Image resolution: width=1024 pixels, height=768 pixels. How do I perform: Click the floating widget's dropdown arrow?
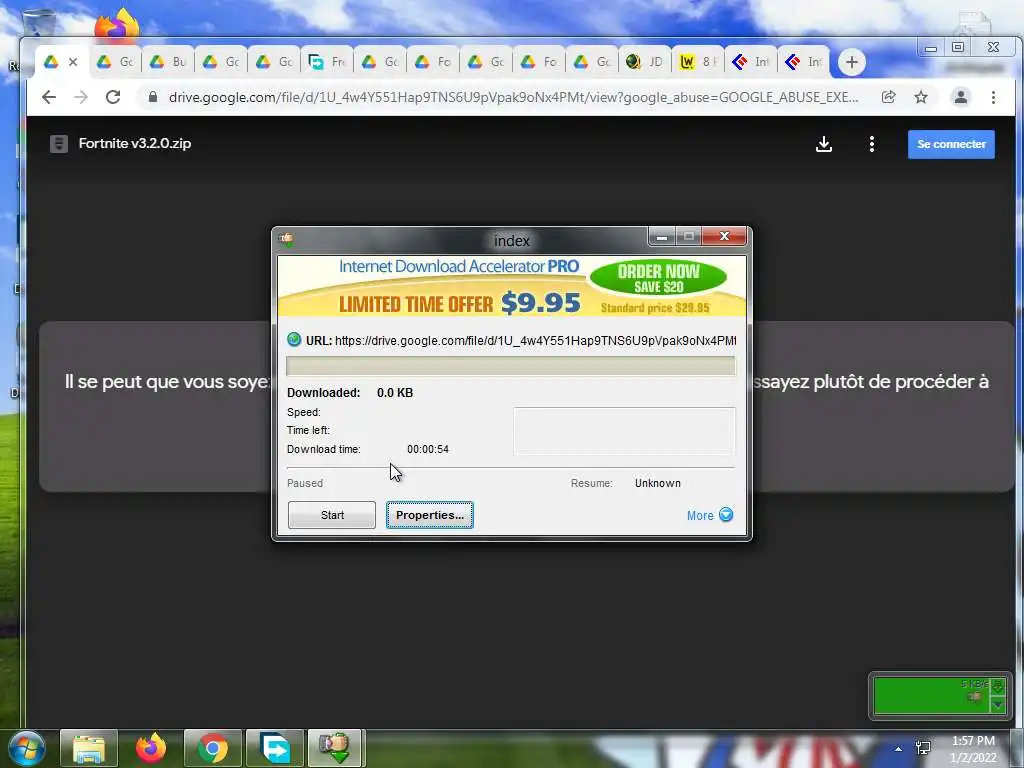(x=998, y=705)
